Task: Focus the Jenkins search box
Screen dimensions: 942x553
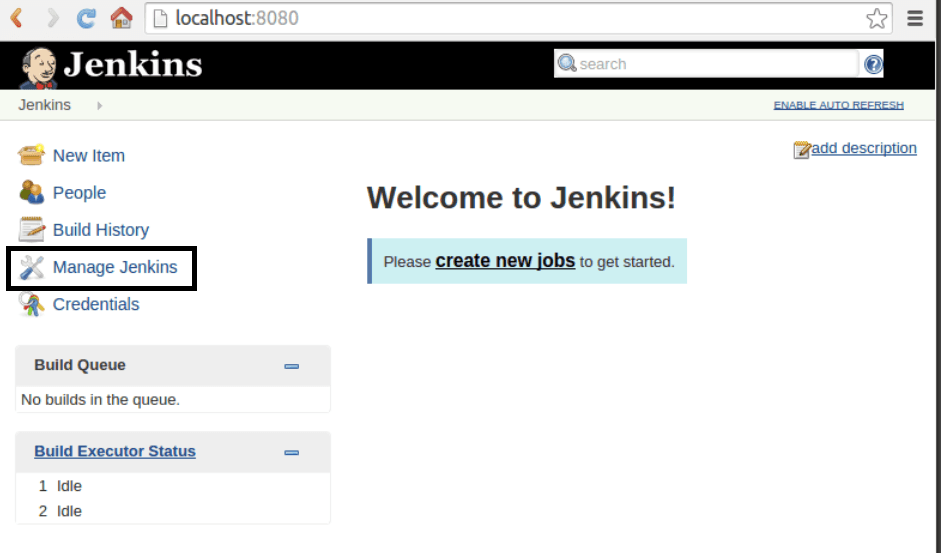Action: [706, 64]
